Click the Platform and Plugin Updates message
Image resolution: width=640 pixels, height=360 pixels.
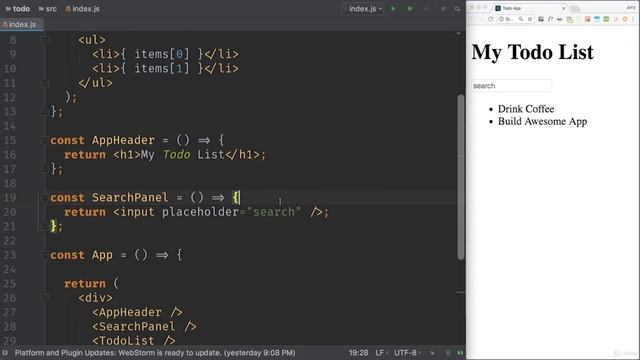click(155, 353)
